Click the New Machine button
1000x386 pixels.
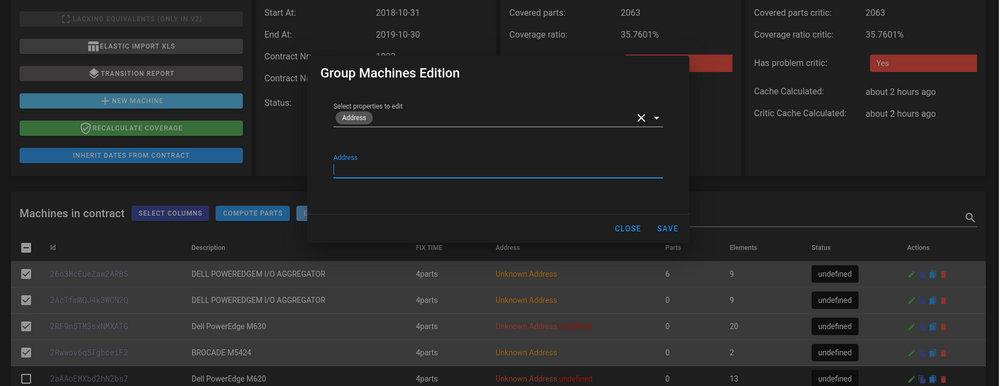tap(131, 101)
